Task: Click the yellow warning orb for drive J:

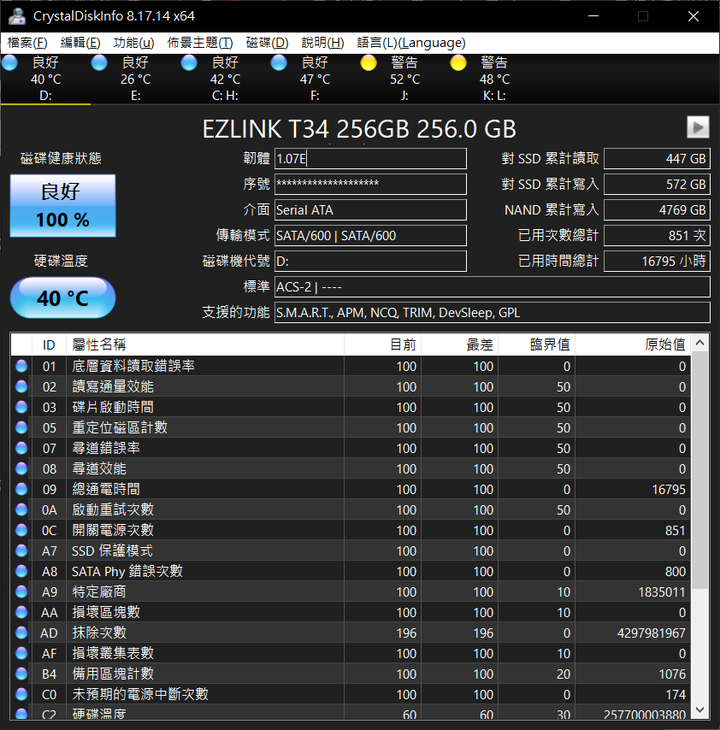Action: click(369, 62)
